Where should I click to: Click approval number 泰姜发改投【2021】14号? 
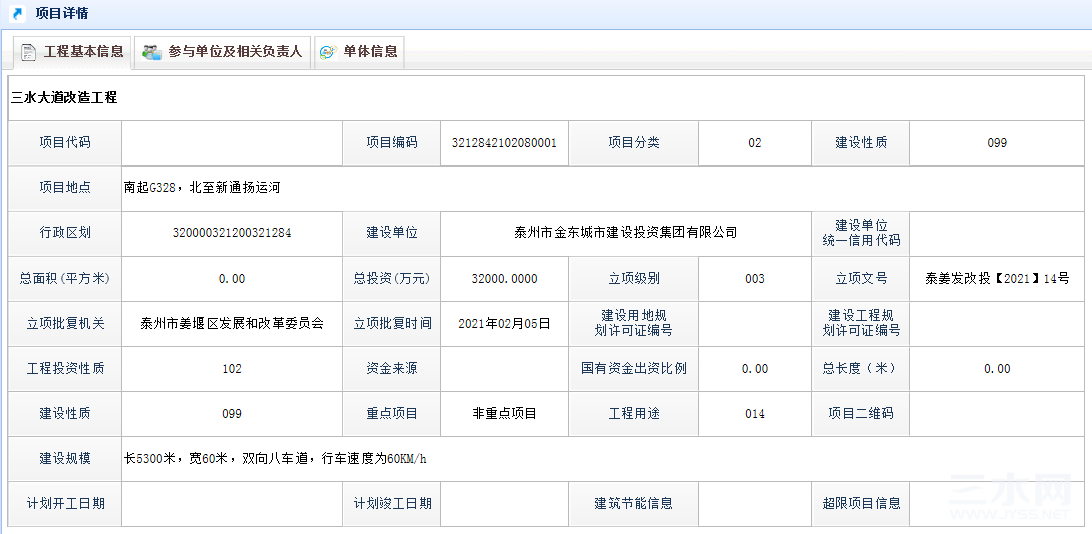[x=997, y=278]
